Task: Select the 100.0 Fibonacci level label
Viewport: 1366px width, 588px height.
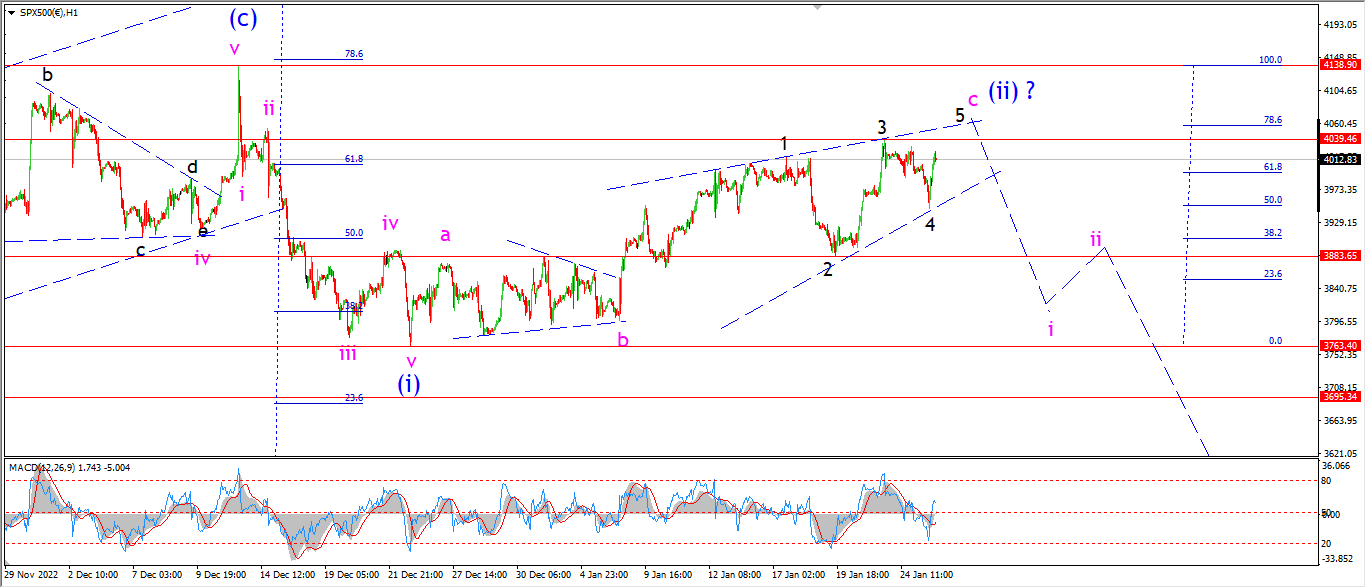Action: click(1270, 60)
